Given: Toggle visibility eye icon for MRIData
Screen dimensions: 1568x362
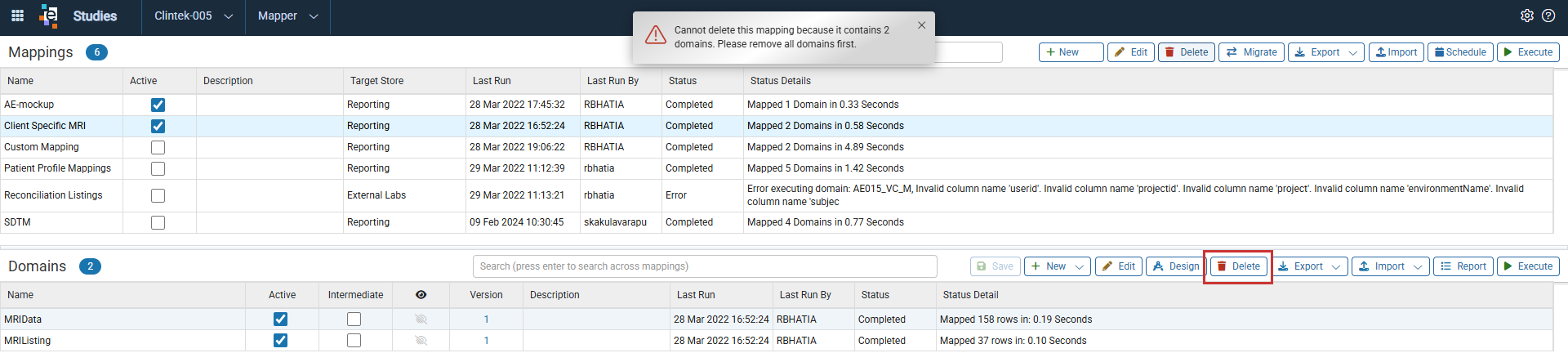Looking at the screenshot, I should click(421, 319).
